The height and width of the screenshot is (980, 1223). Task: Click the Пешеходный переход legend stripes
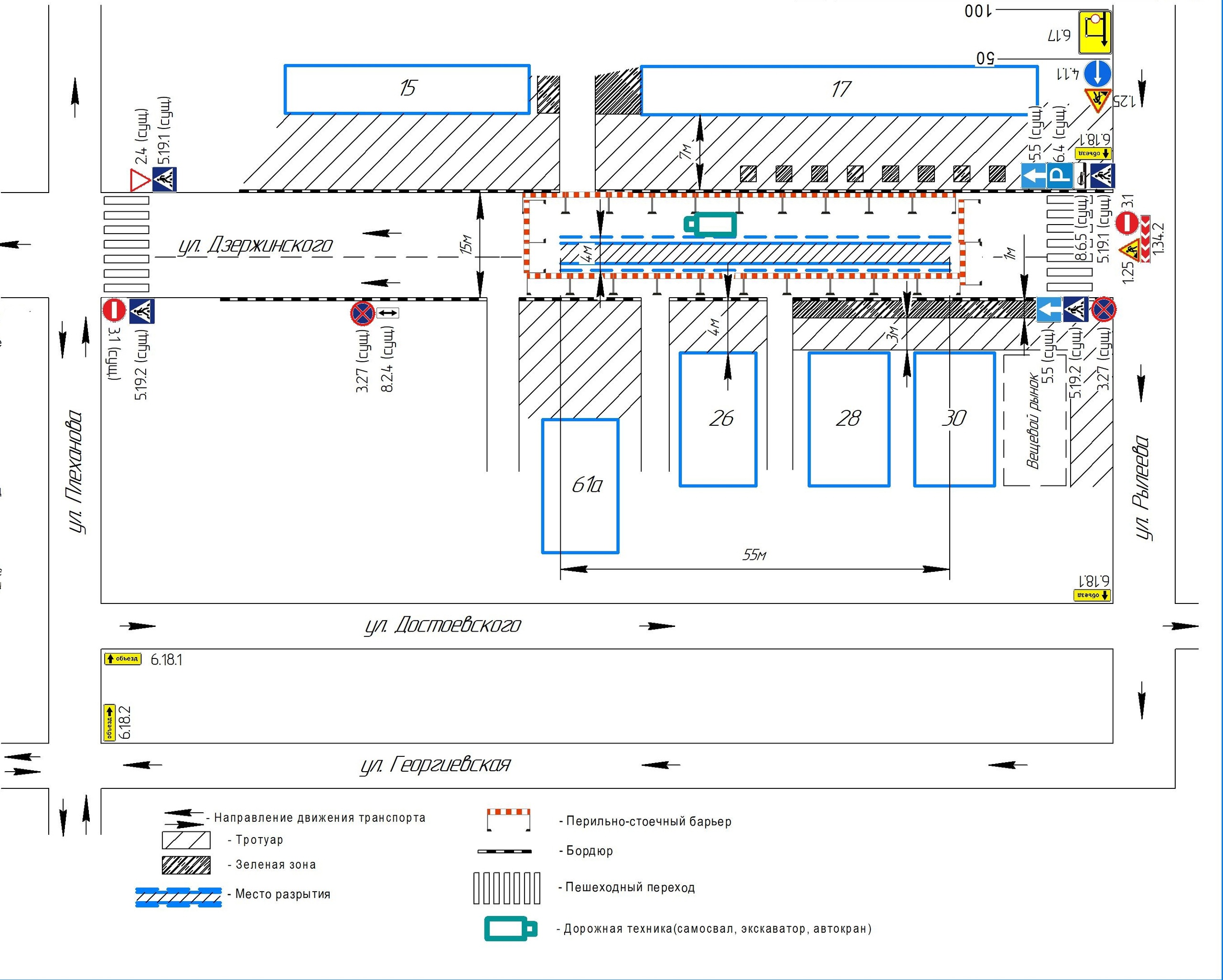pyautogui.click(x=506, y=888)
